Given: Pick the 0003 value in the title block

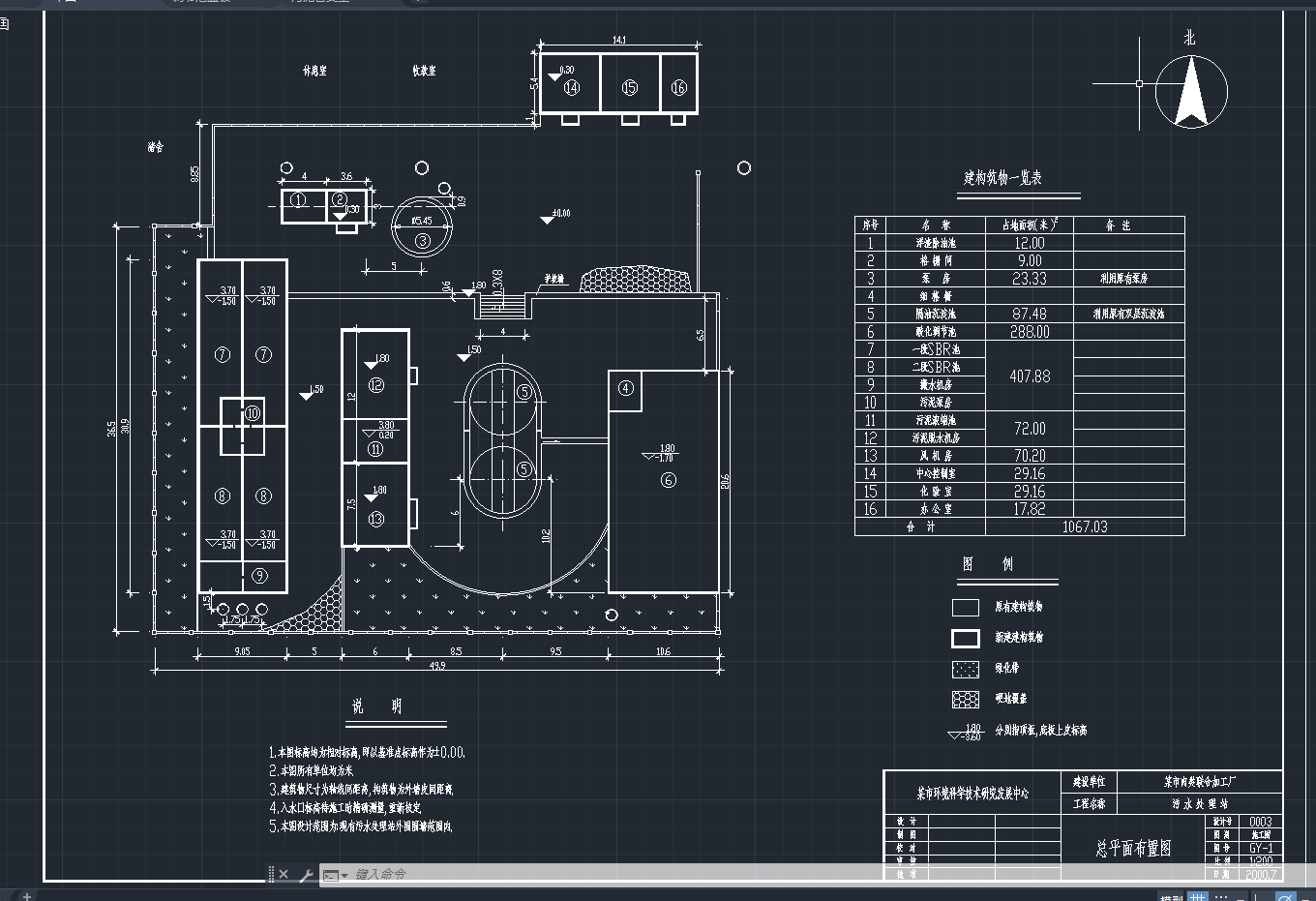Looking at the screenshot, I should click(x=1261, y=822).
